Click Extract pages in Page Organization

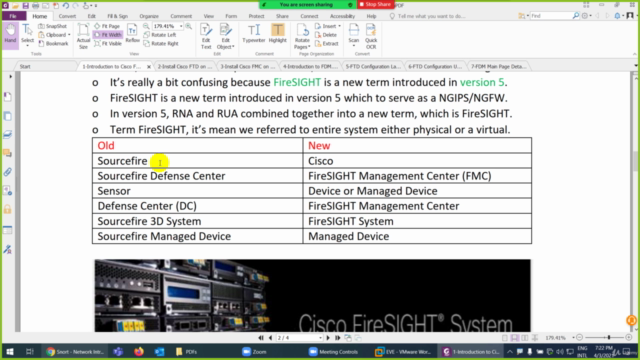(x=327, y=43)
